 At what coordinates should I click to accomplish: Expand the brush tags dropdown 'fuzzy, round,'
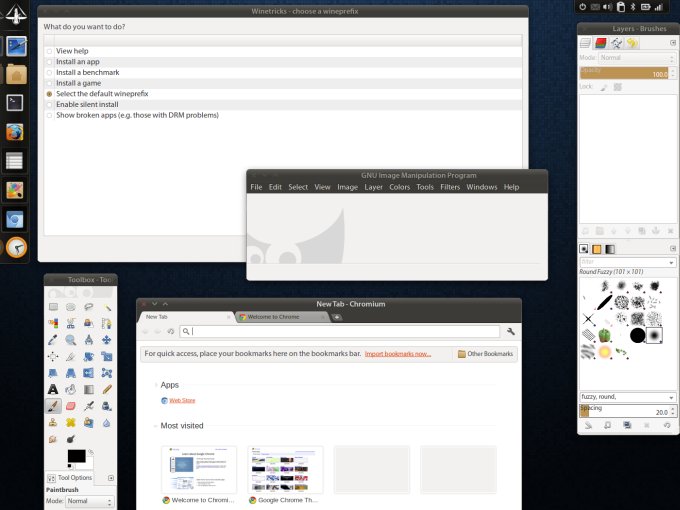[x=628, y=397]
